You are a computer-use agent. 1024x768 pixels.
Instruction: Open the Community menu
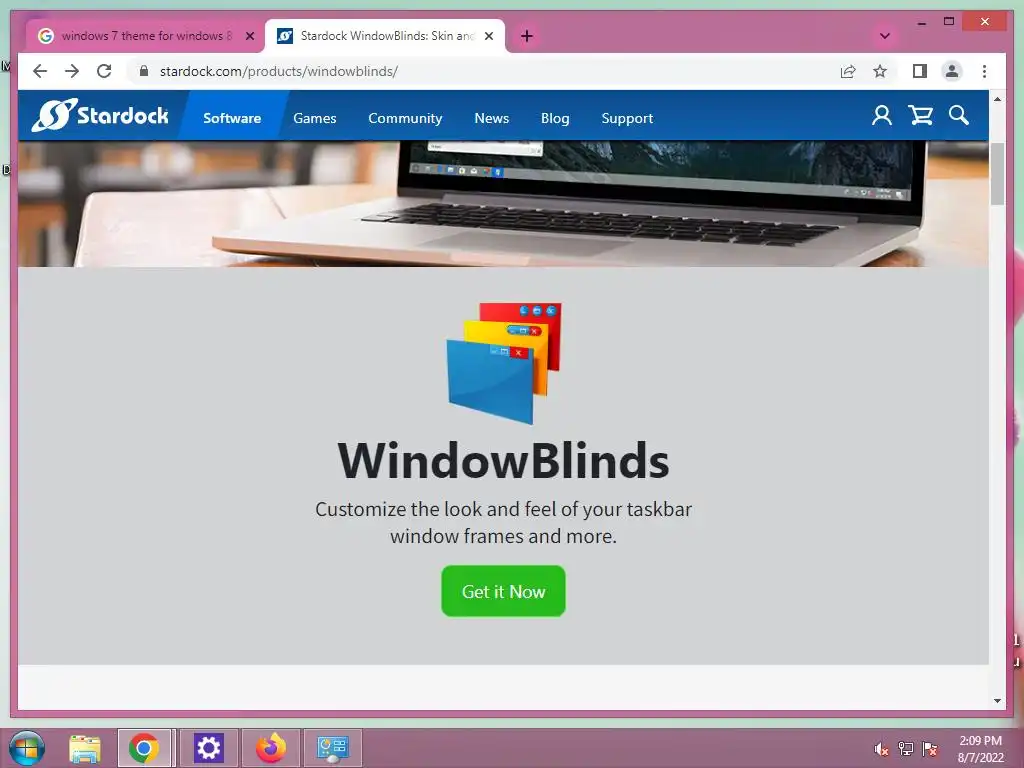tap(405, 118)
